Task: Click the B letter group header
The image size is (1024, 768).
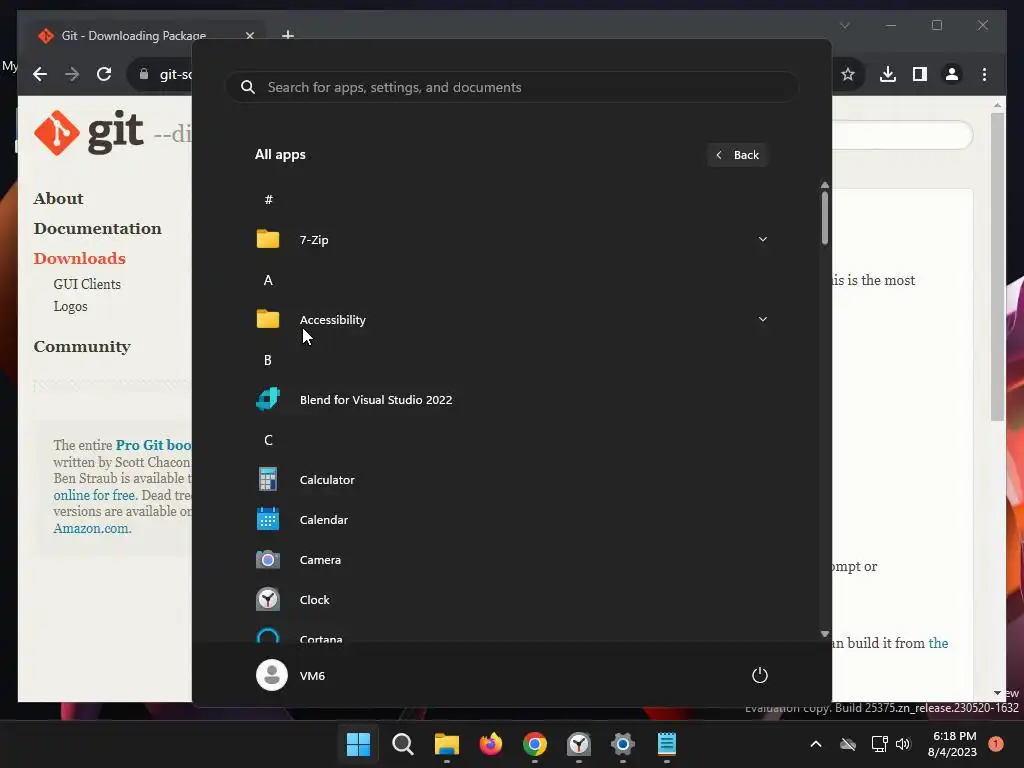Action: pyautogui.click(x=268, y=360)
